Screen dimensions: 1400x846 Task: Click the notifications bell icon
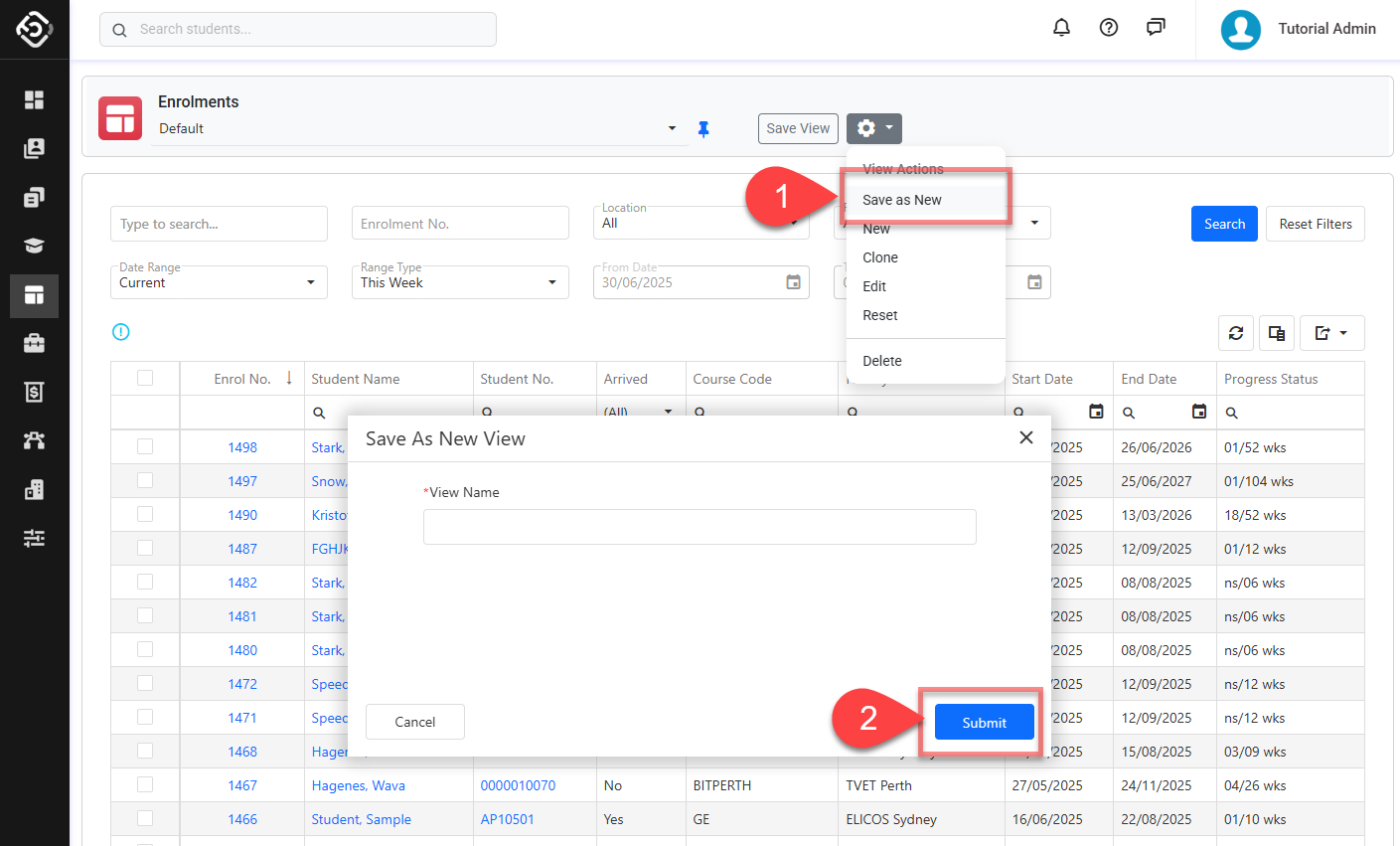(1061, 28)
